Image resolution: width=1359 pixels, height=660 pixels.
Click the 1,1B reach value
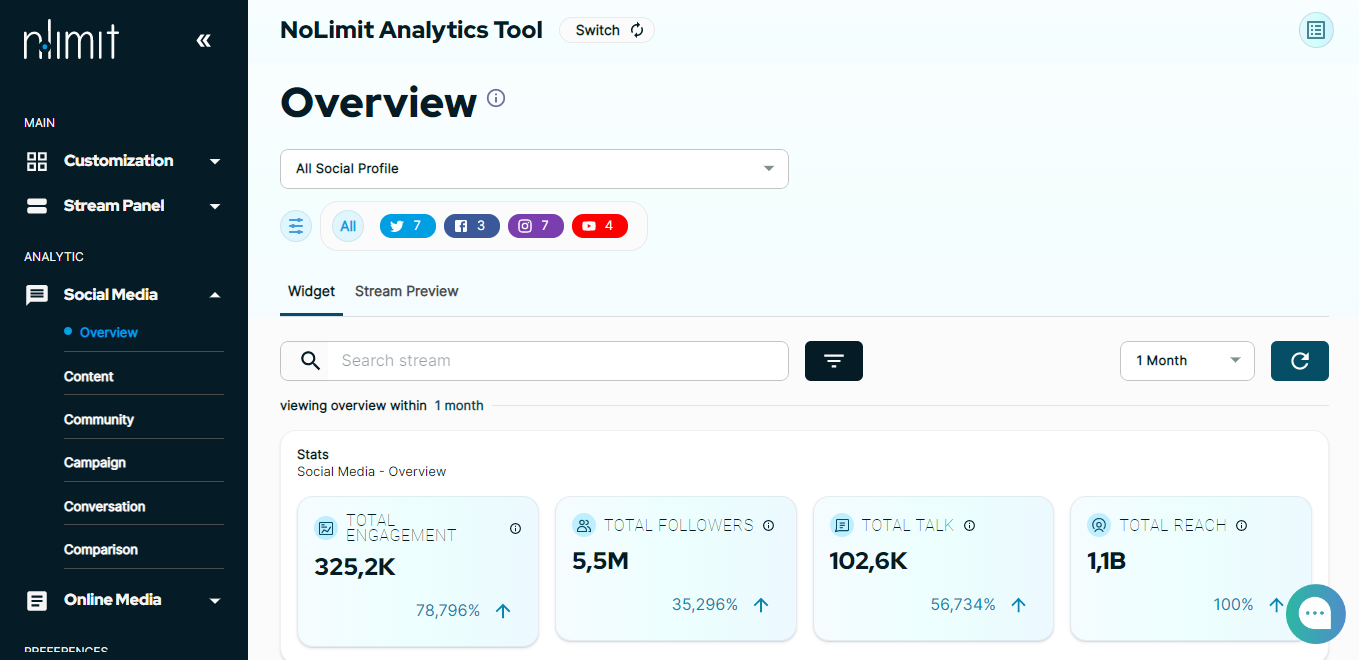(1106, 562)
